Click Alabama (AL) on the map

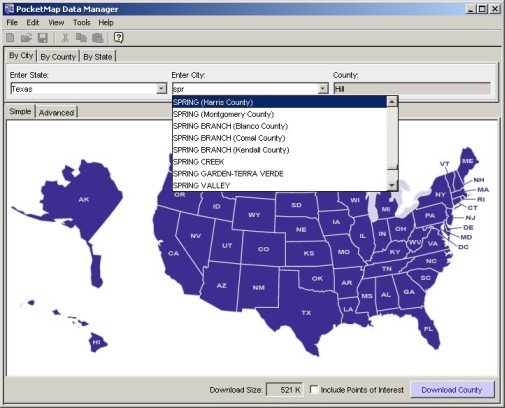386,295
